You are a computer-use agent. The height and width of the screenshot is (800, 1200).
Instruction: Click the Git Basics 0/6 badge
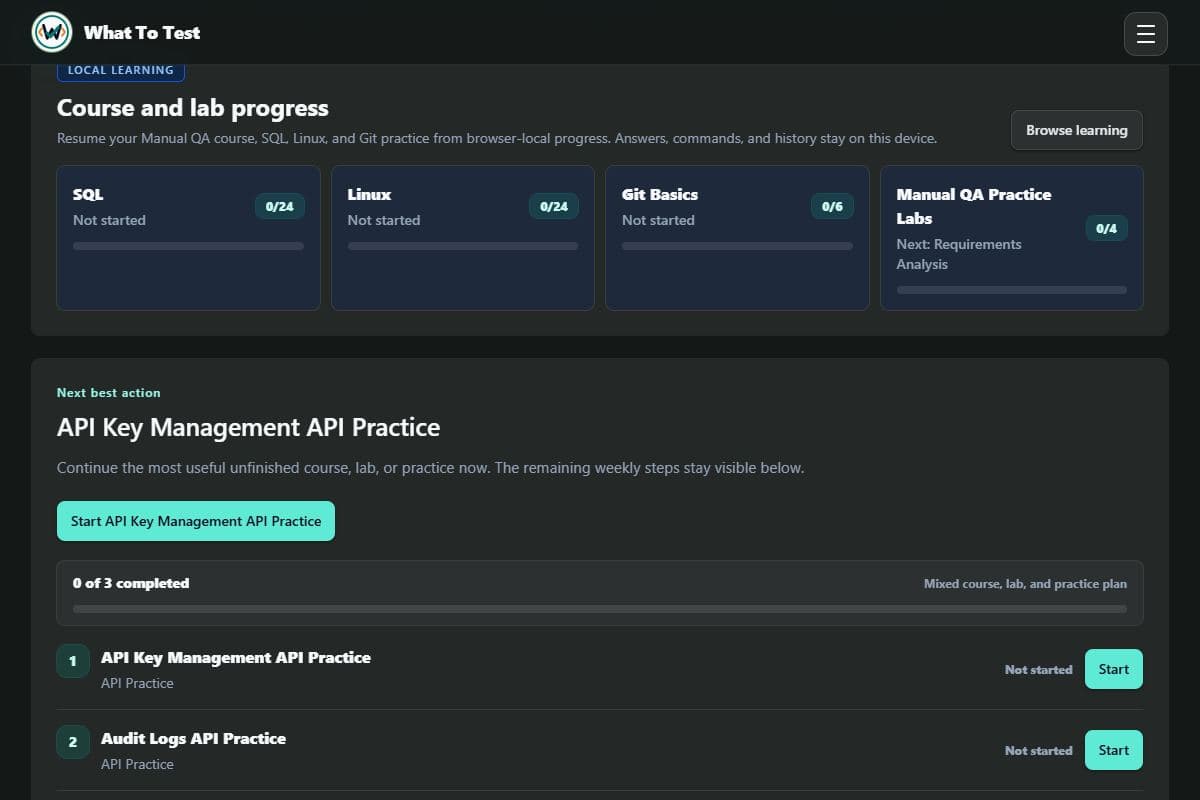coord(832,207)
